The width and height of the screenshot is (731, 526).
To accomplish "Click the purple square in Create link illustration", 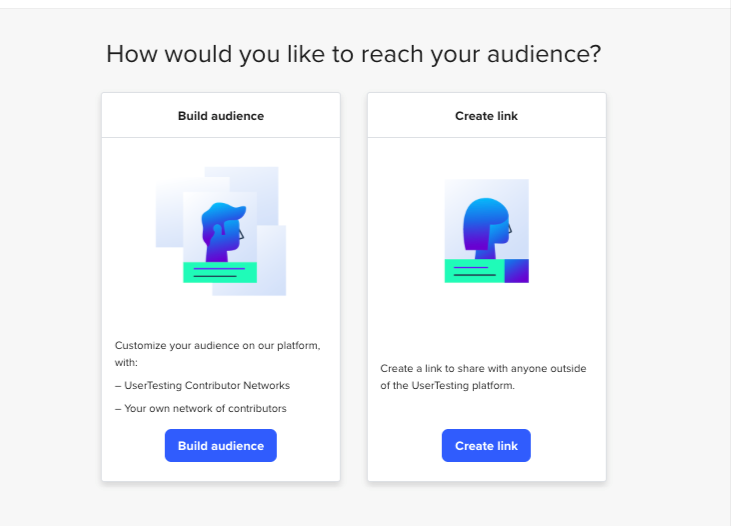I will (516, 270).
